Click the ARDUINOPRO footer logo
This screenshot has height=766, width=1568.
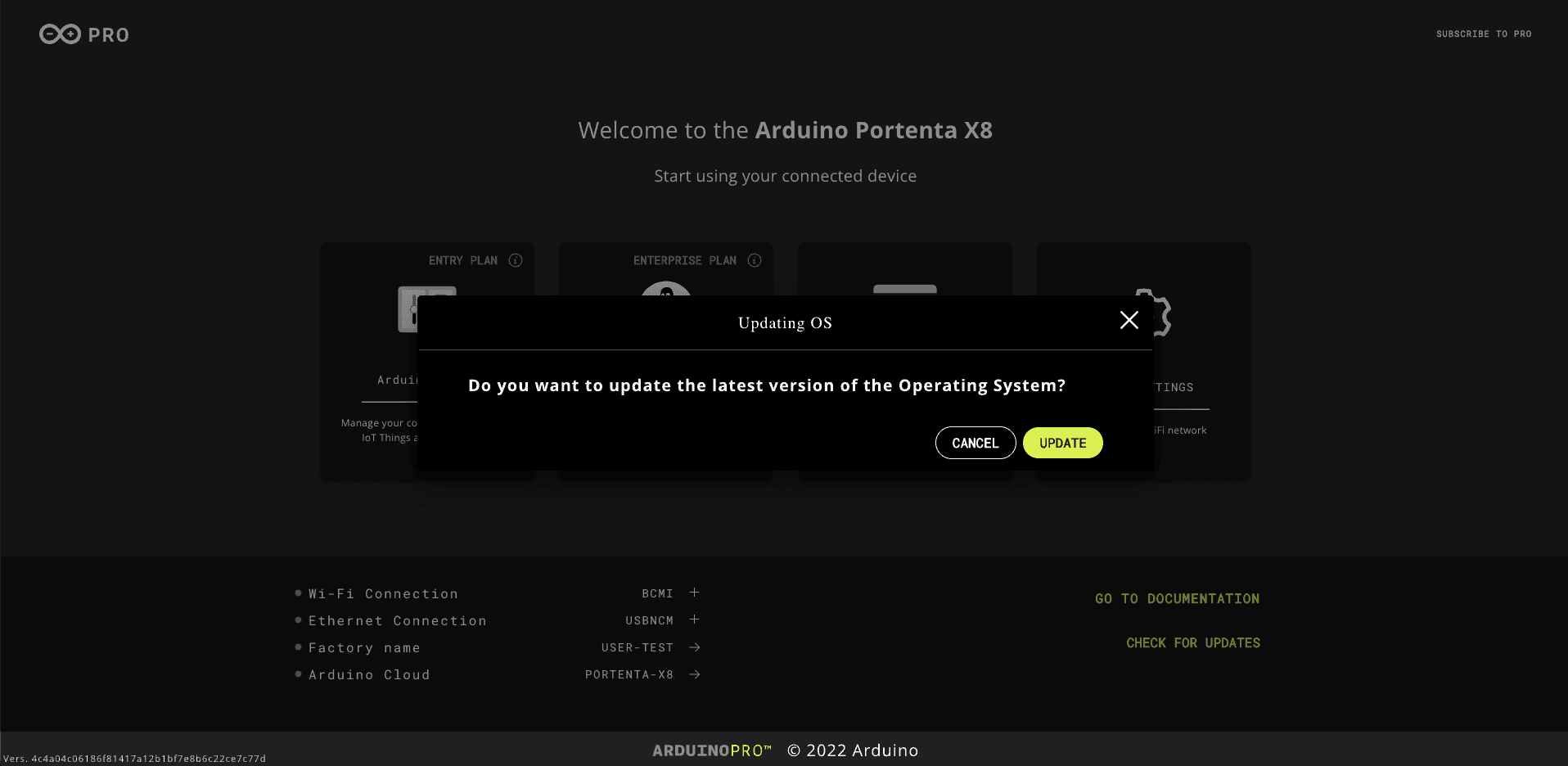point(711,750)
